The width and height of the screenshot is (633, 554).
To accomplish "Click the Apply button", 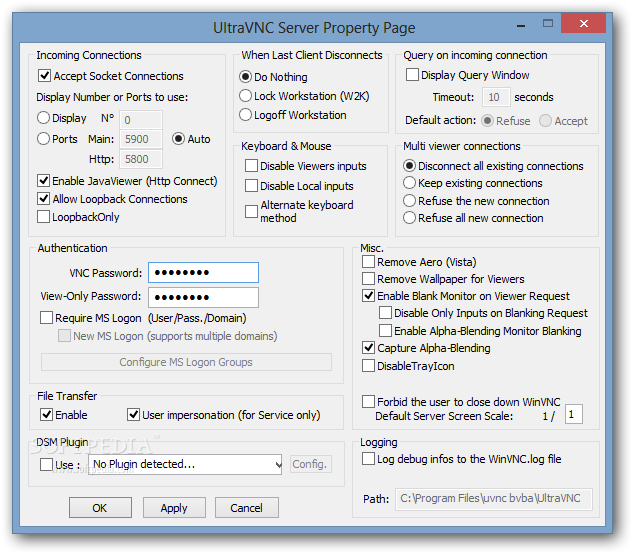I will (x=174, y=508).
